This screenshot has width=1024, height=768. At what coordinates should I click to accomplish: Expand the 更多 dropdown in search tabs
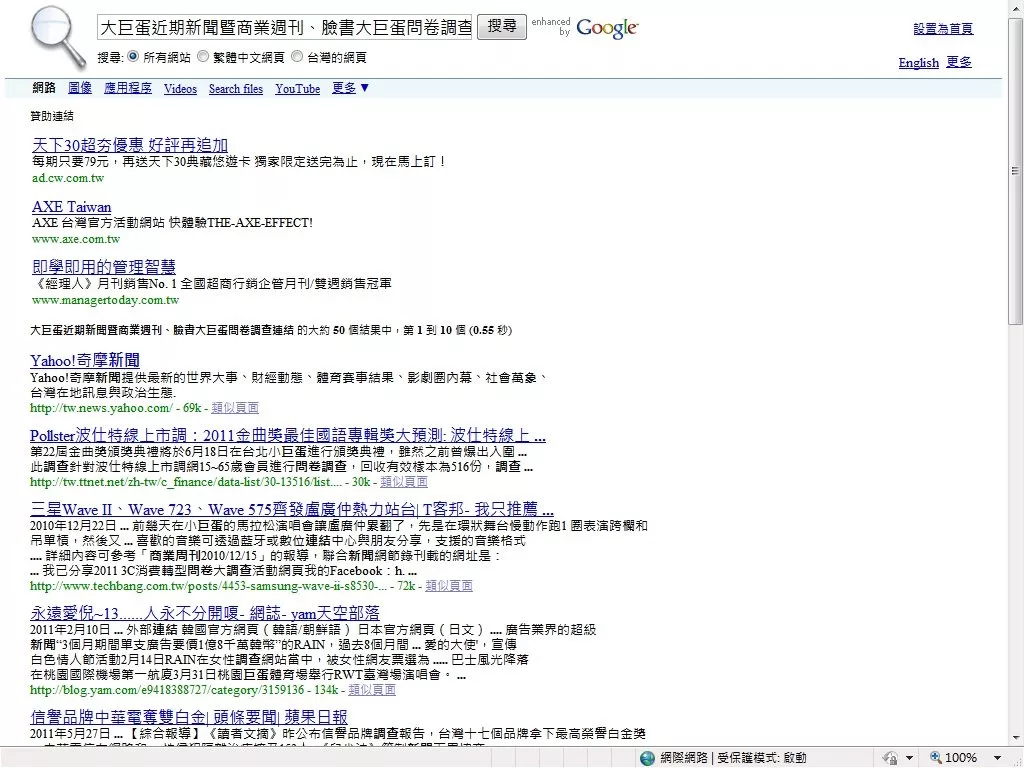point(351,88)
